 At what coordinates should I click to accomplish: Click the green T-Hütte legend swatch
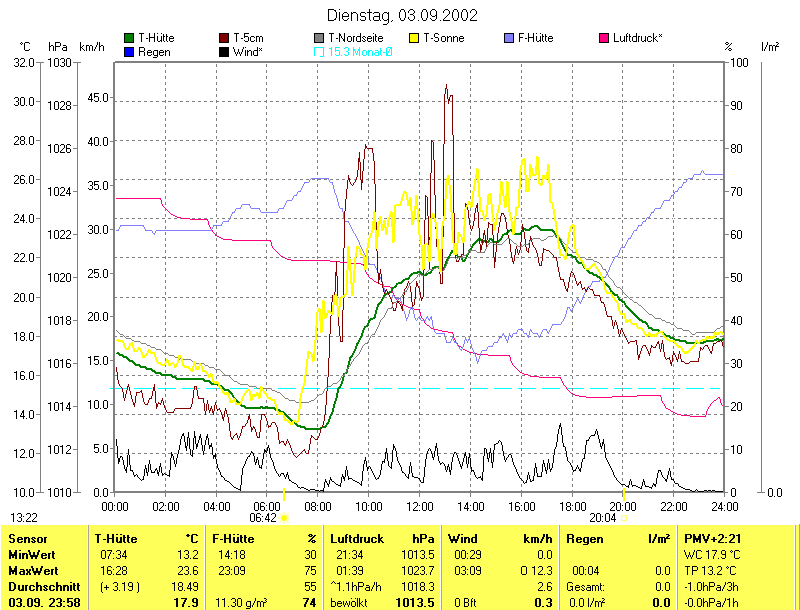tap(129, 38)
